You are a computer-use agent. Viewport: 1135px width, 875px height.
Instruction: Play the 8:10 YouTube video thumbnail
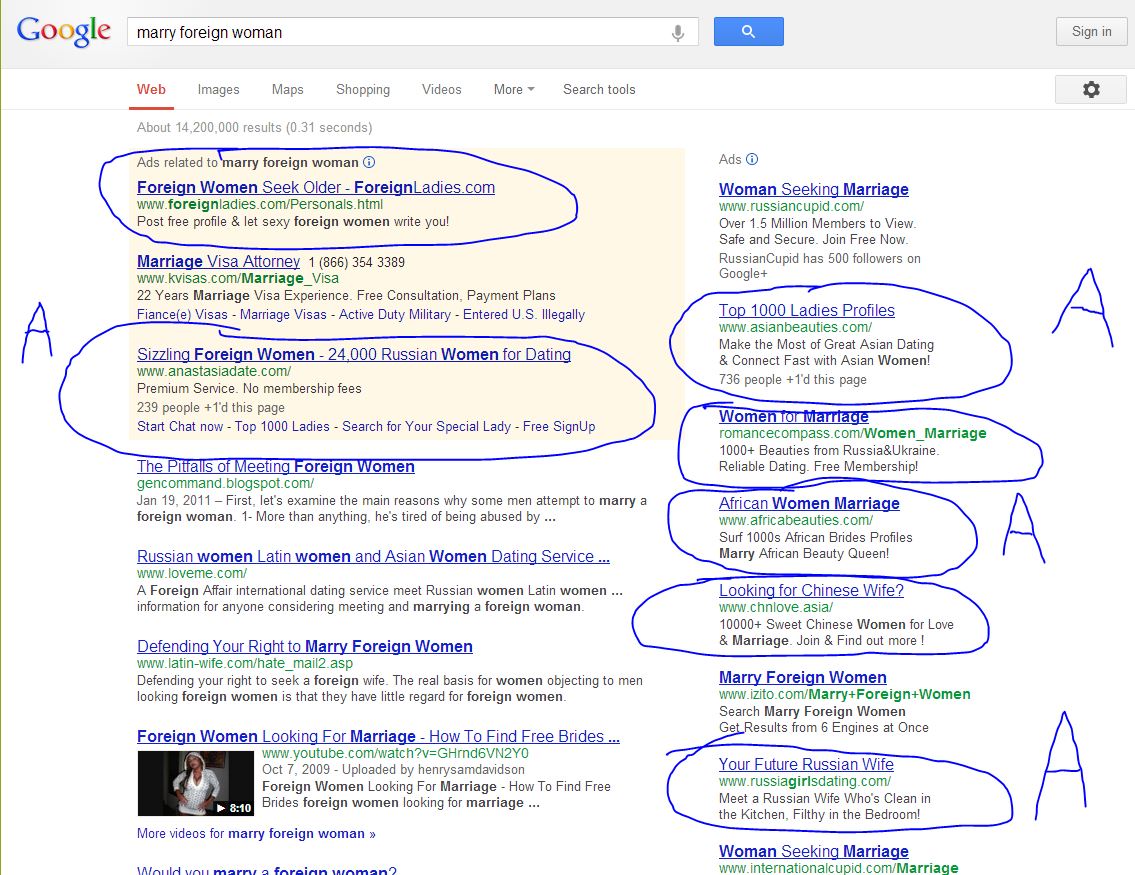(195, 784)
